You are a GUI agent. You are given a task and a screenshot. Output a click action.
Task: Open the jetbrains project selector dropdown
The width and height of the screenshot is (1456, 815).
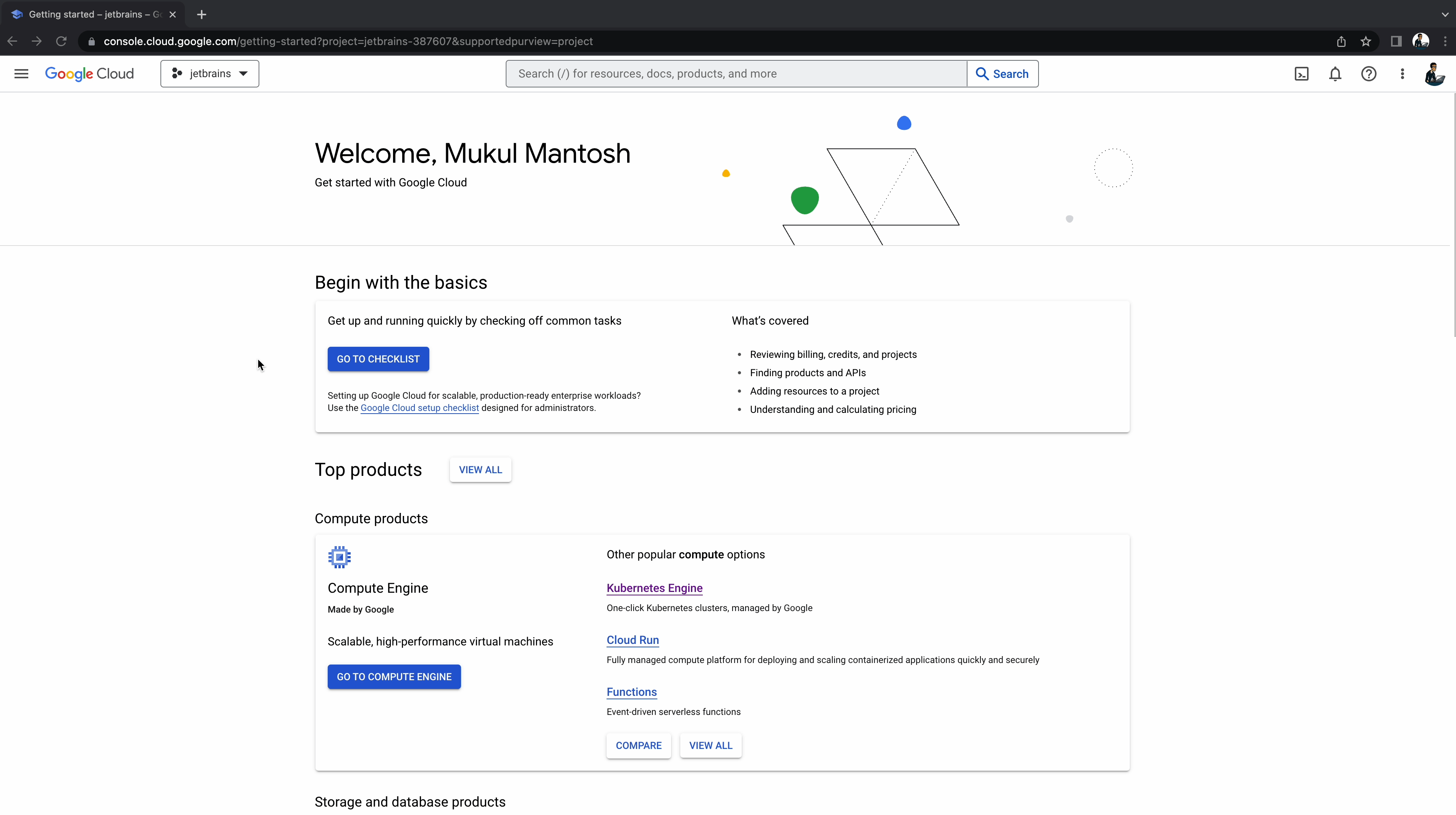pyautogui.click(x=210, y=74)
